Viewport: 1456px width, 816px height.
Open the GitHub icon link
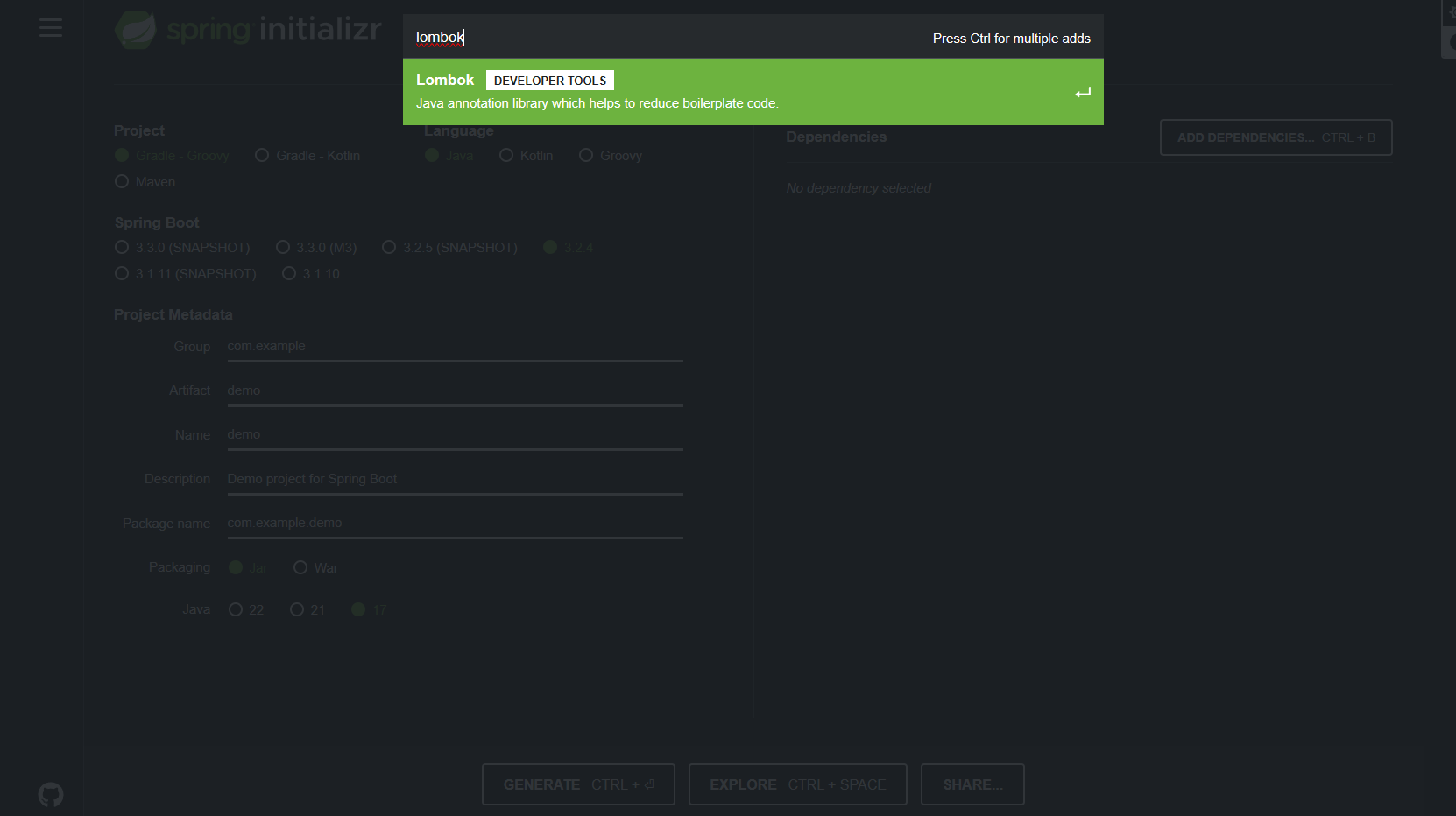click(51, 794)
